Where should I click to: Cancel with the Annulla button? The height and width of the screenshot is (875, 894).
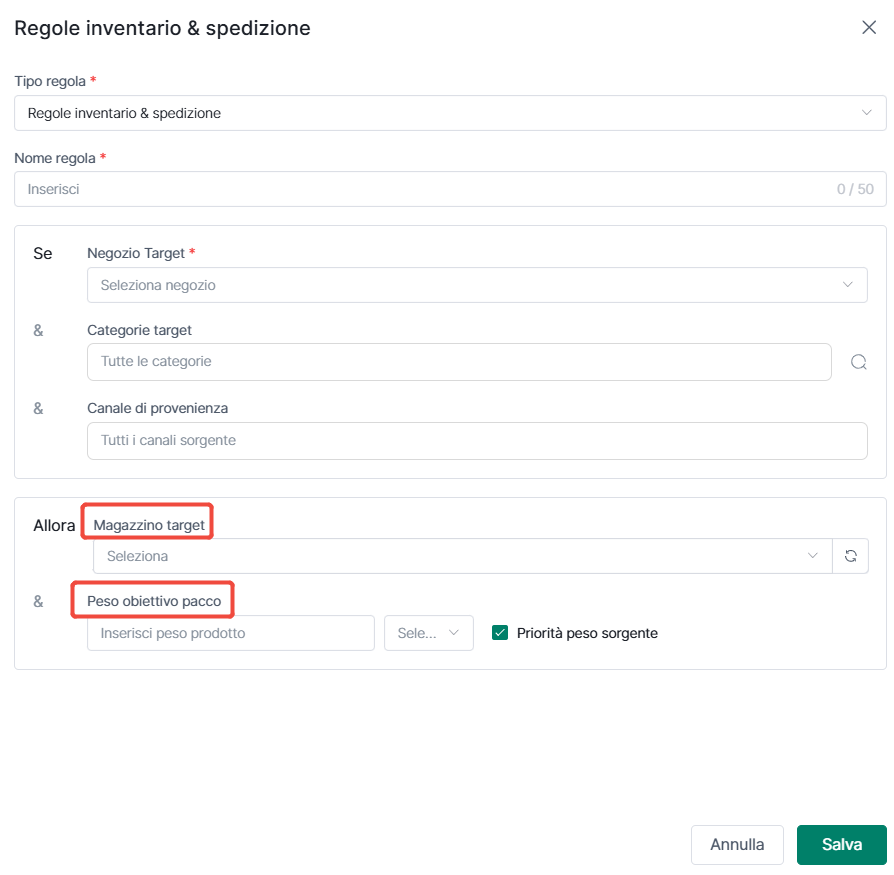point(737,844)
